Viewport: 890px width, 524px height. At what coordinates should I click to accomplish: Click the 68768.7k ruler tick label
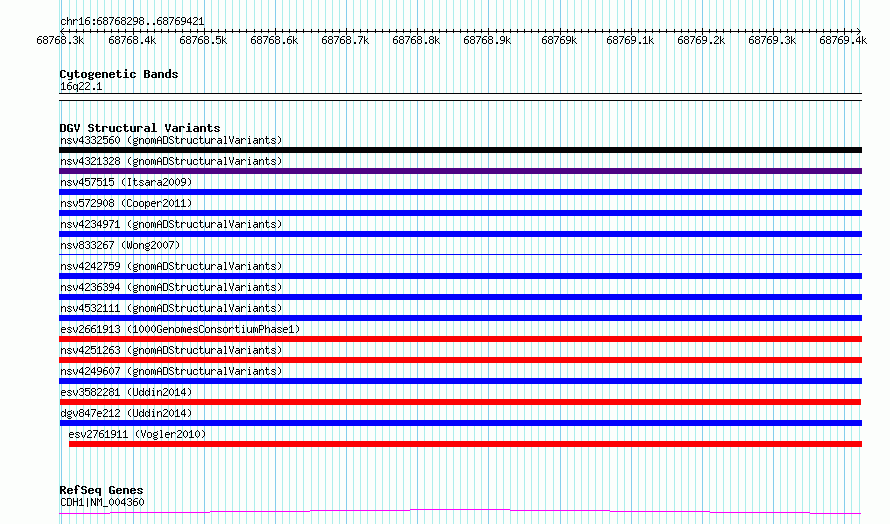coord(345,40)
